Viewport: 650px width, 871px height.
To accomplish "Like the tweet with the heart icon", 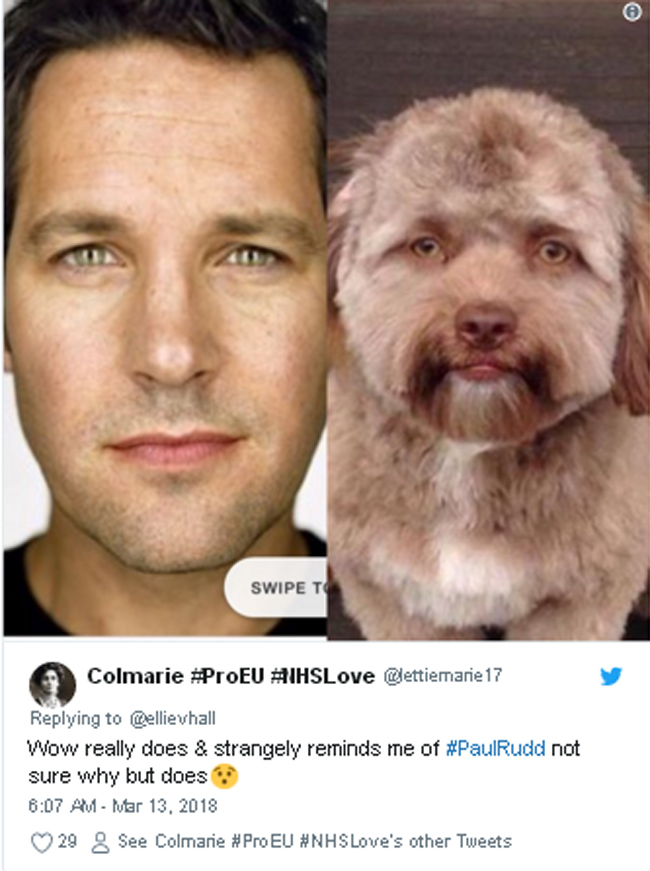I will click(x=41, y=842).
